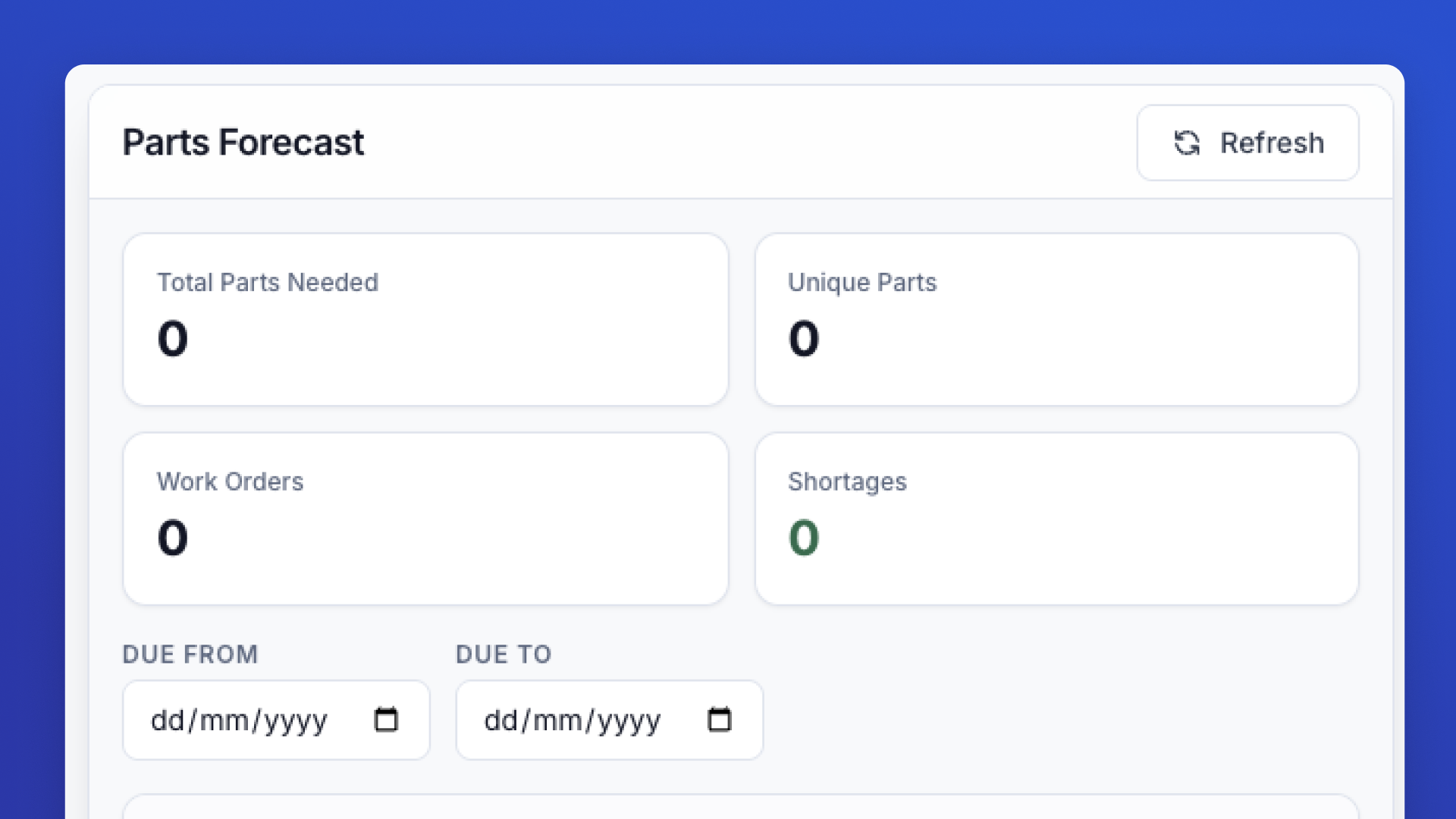The image size is (1456, 819).
Task: Select the Unique Parts card
Action: (x=1056, y=318)
